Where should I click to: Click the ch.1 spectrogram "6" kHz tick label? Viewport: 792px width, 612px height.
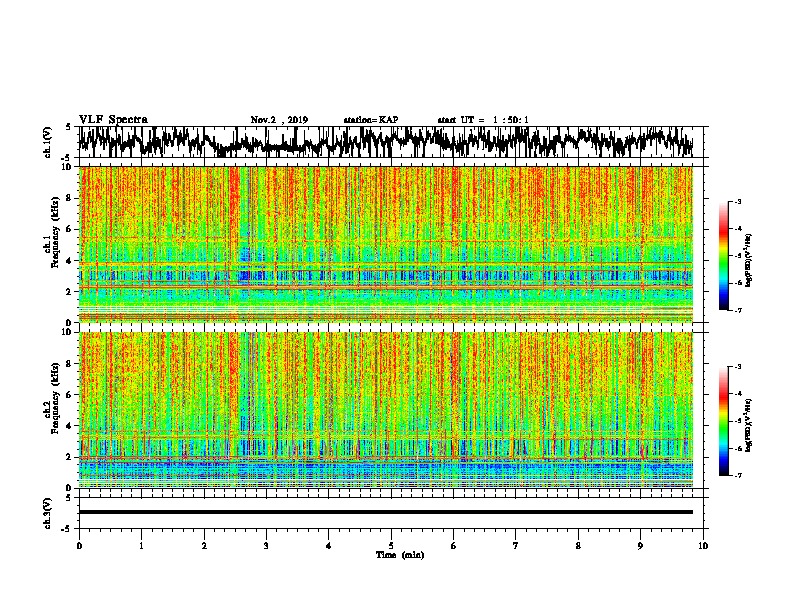point(71,230)
